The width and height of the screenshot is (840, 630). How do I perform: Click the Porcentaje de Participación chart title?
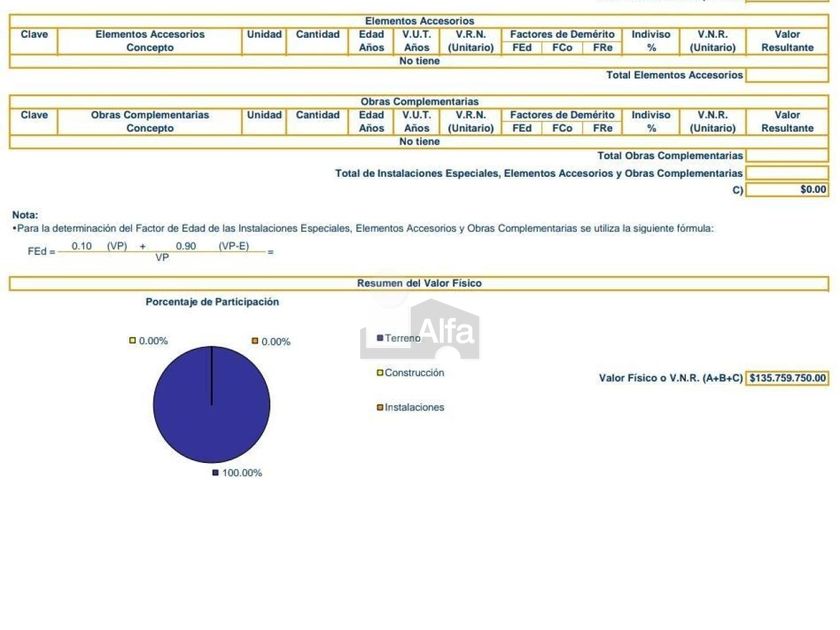pos(212,302)
